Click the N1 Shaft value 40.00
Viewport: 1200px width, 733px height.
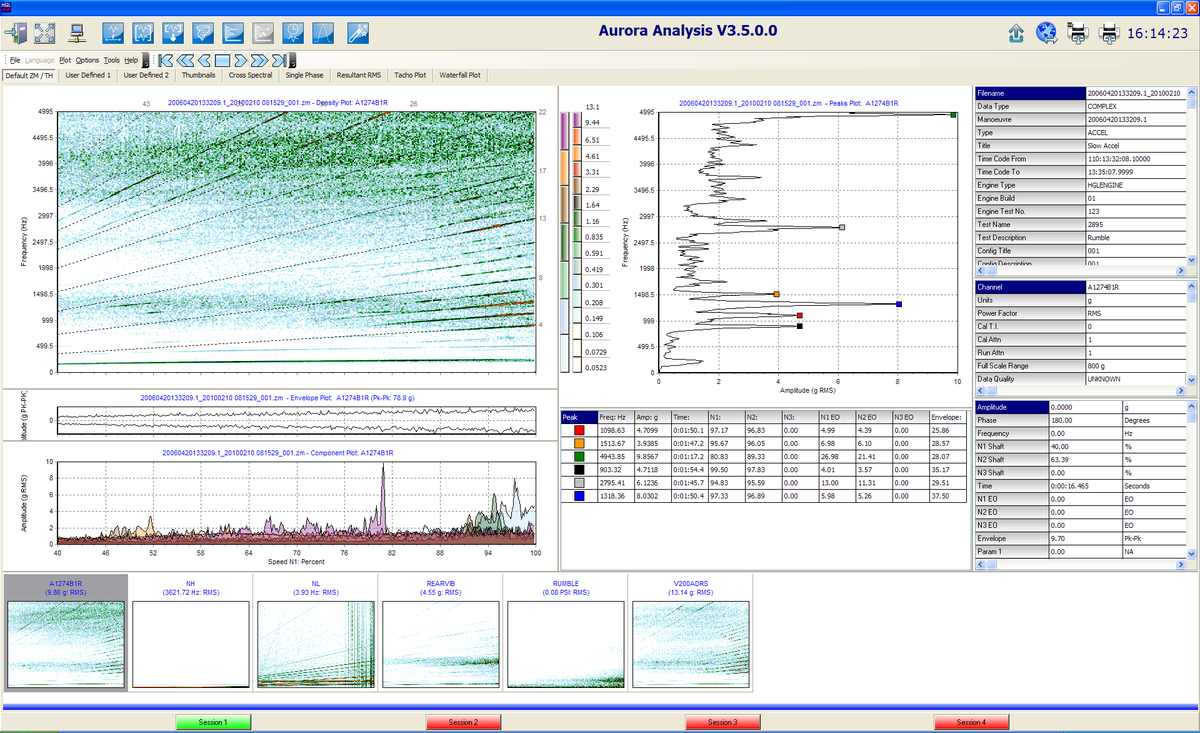(x=1084, y=446)
